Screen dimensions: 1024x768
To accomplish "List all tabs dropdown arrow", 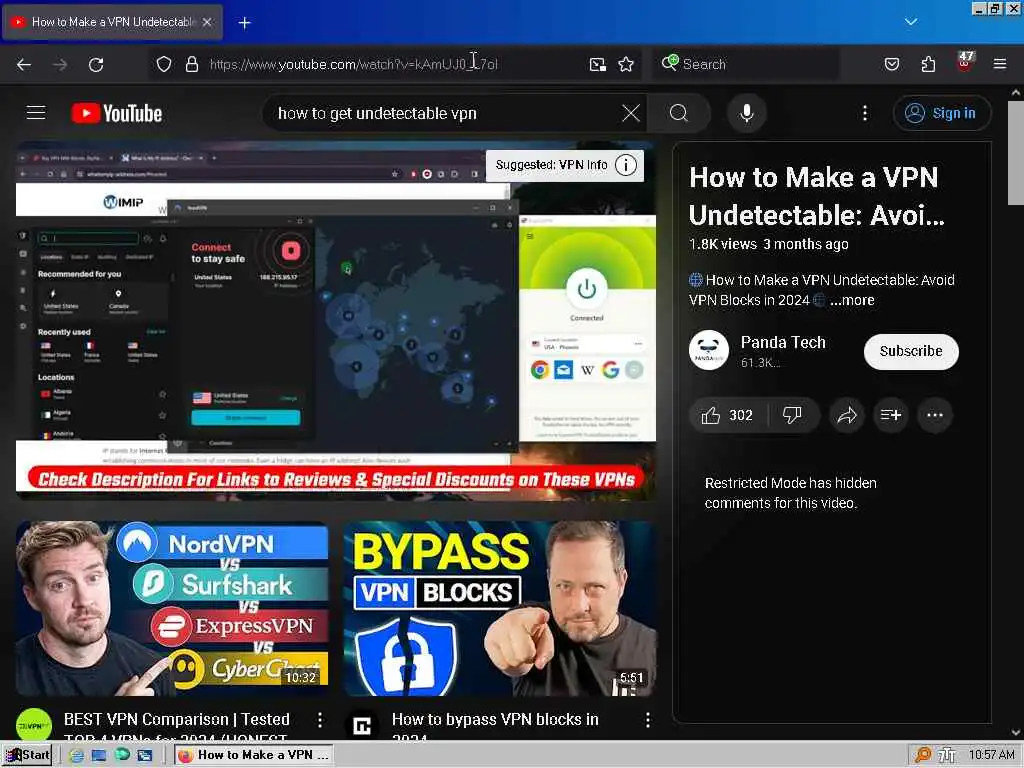I will (x=911, y=22).
